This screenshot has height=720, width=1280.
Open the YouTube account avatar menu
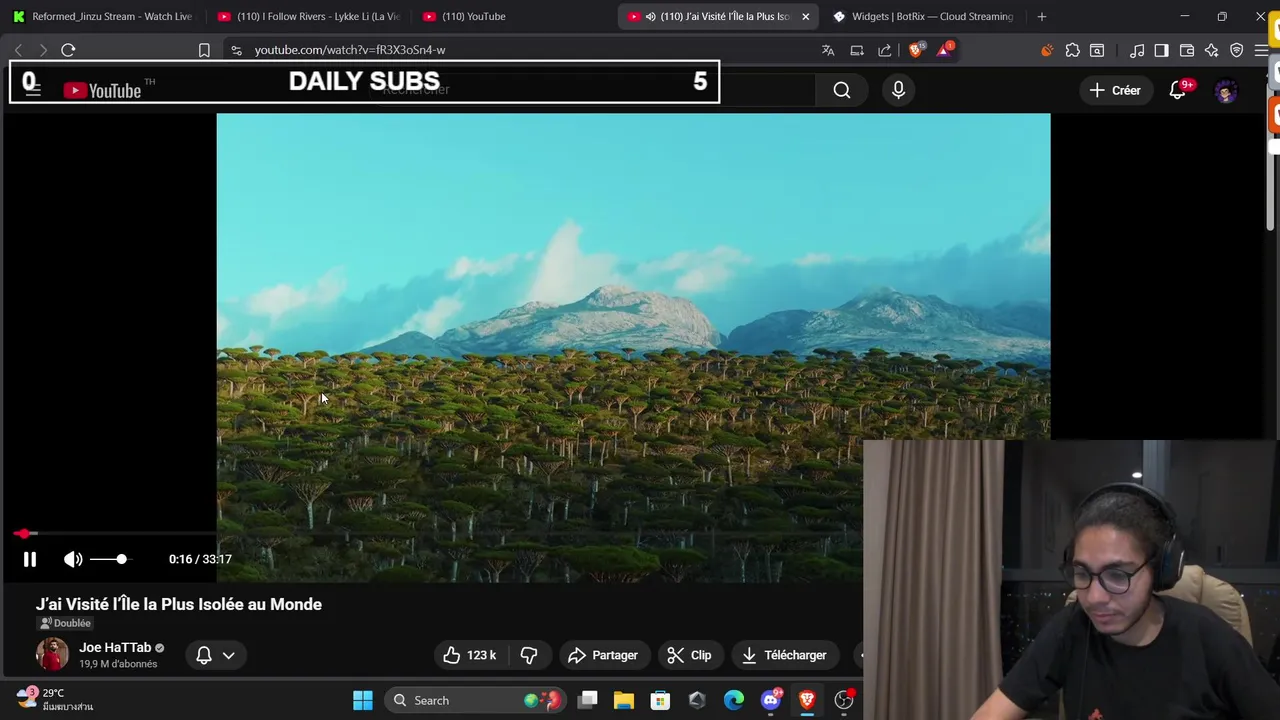click(x=1226, y=90)
